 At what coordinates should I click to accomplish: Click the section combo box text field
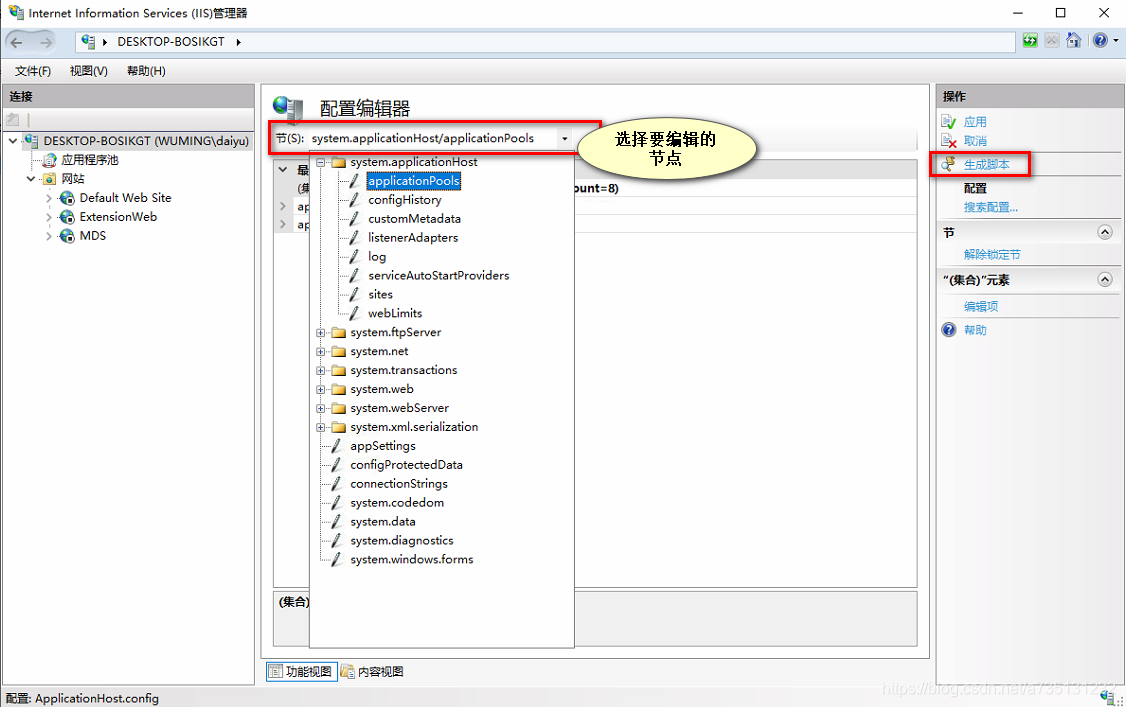tap(432, 139)
